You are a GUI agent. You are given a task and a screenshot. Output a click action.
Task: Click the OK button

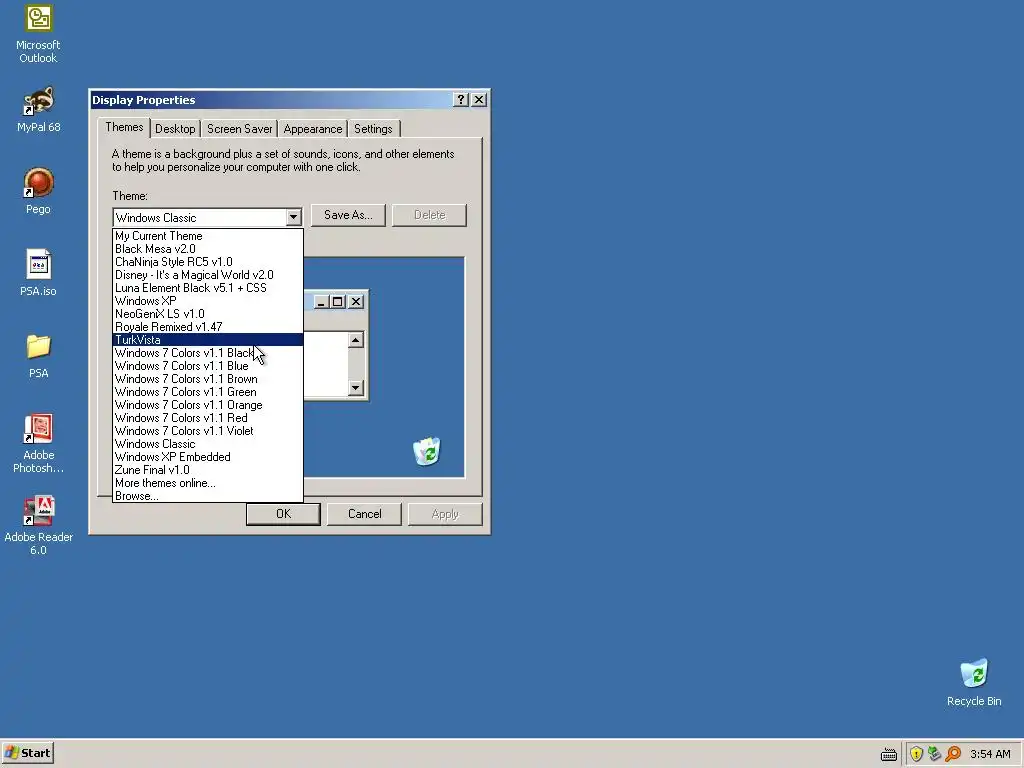point(283,514)
